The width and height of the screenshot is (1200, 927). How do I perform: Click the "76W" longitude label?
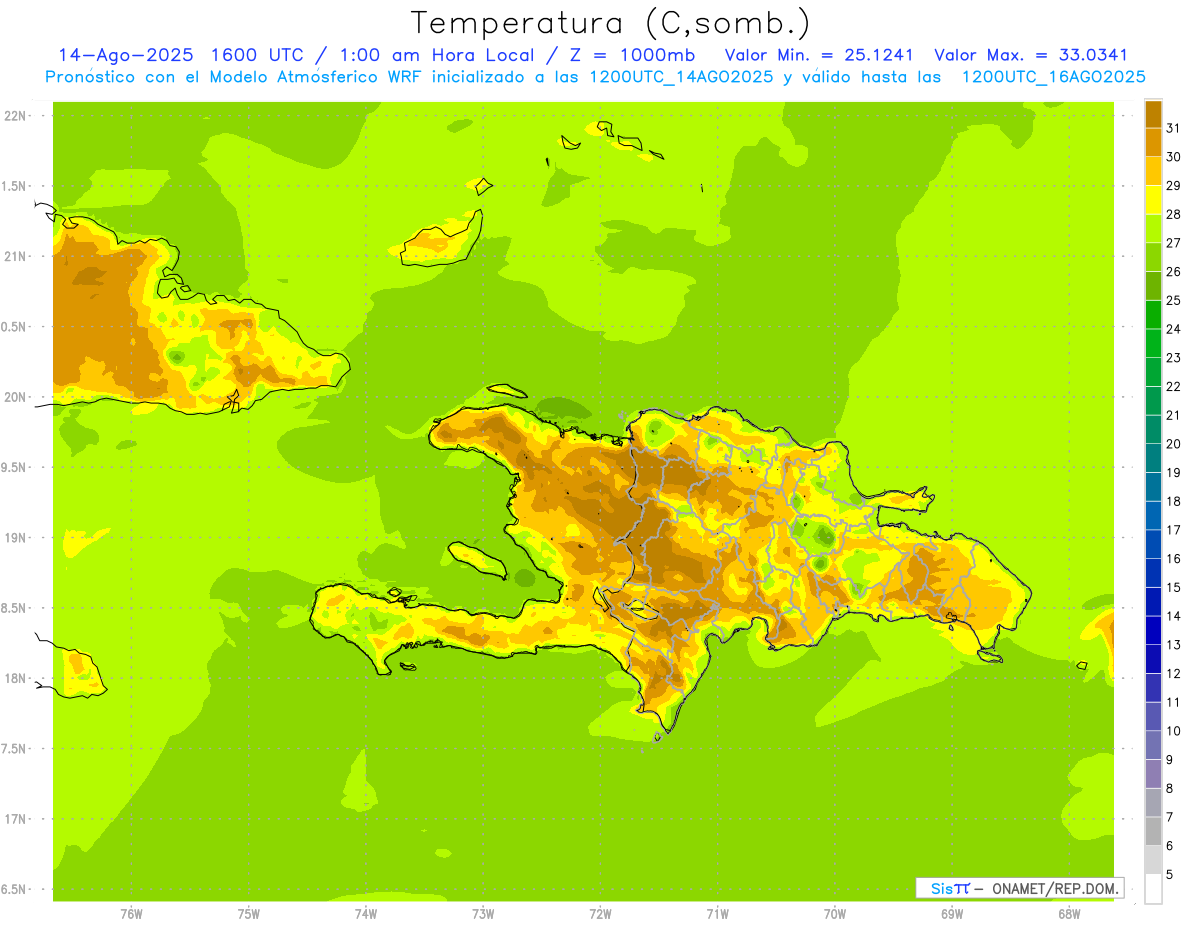pyautogui.click(x=131, y=914)
